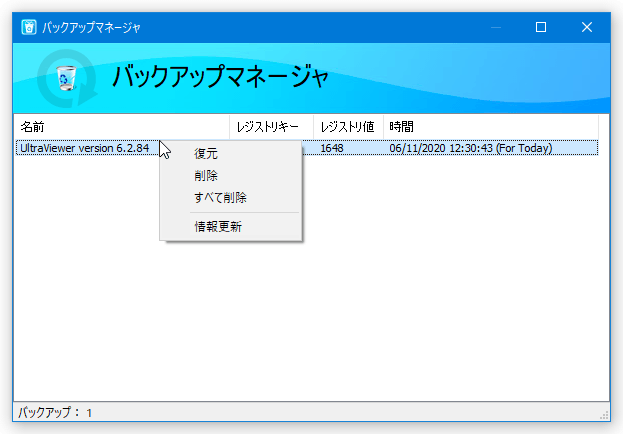Choose 削除 from the context menu
Viewport: 623px width, 434px height.
pyautogui.click(x=231, y=175)
